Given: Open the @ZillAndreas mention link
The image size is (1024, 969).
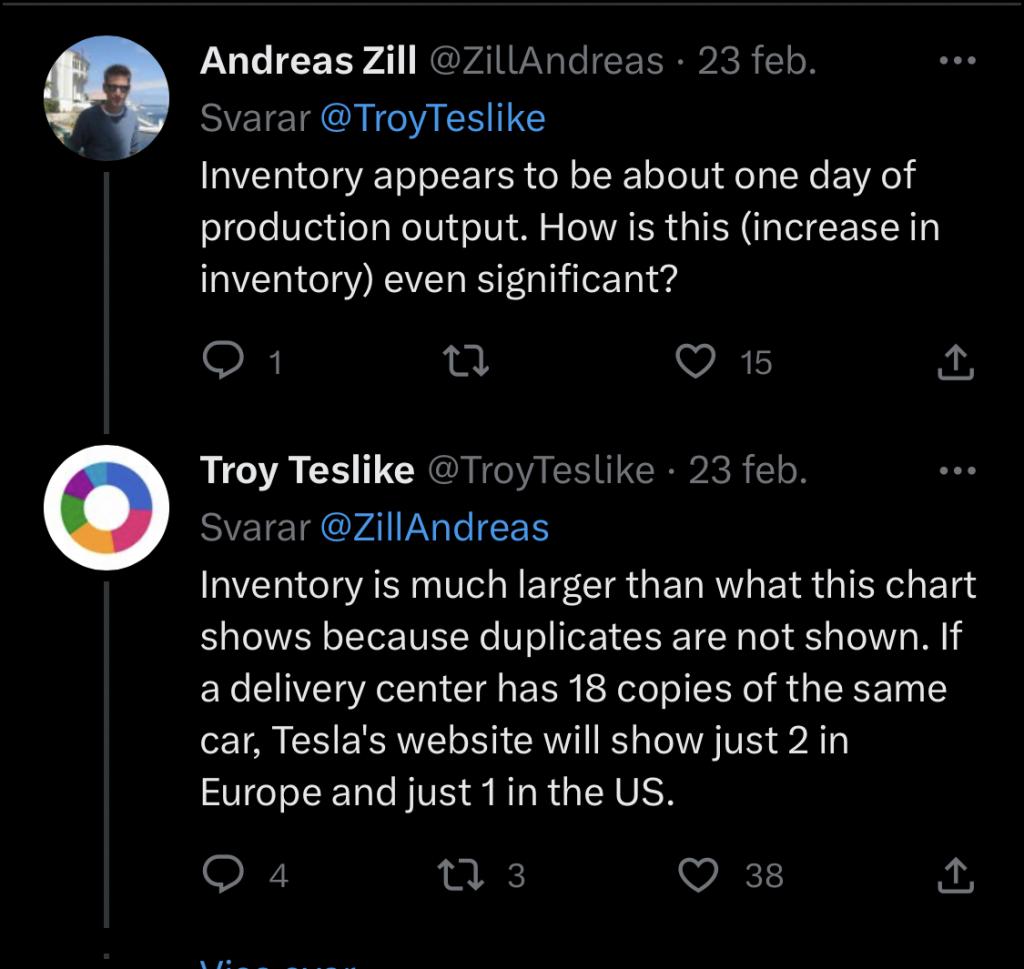Looking at the screenshot, I should 434,528.
